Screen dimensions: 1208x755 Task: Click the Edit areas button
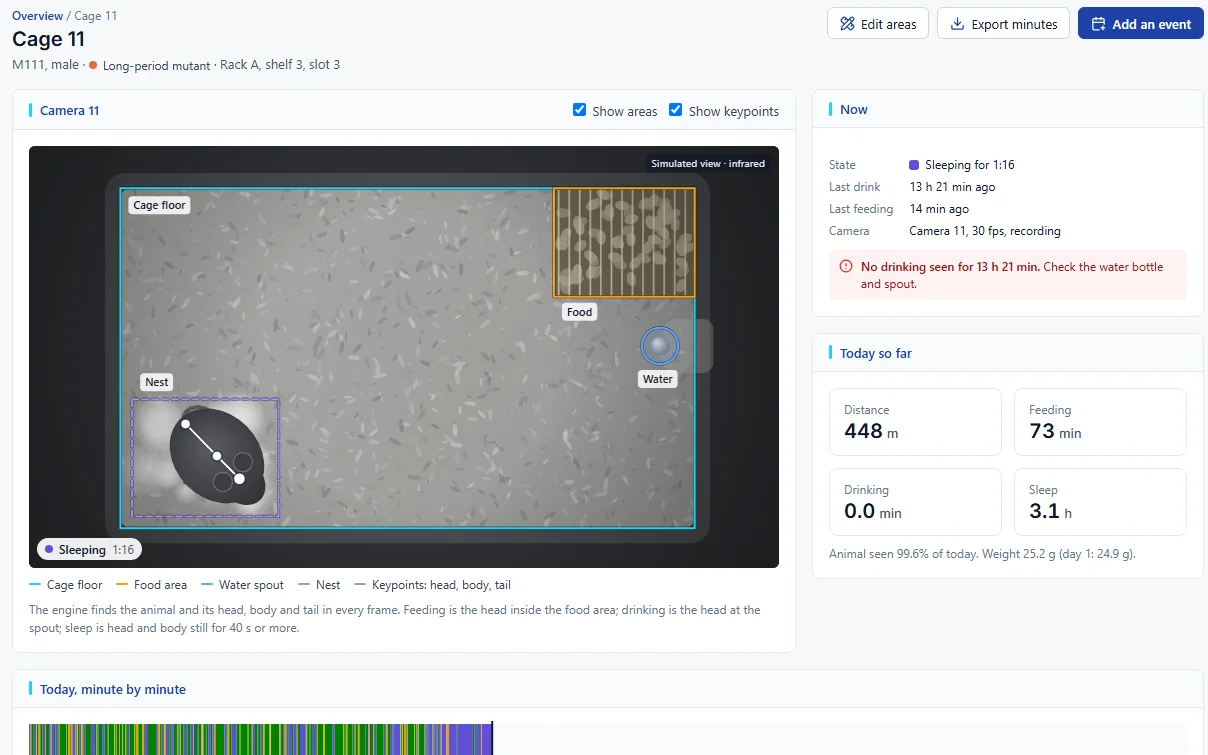click(878, 24)
